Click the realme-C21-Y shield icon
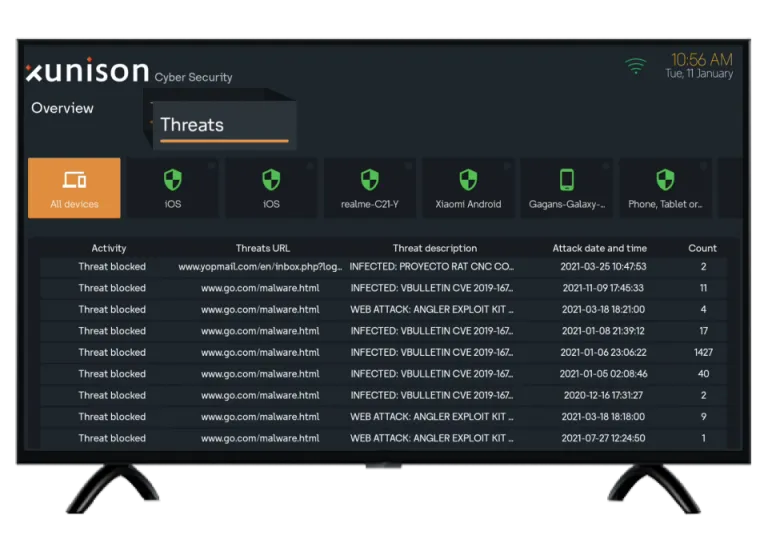The height and width of the screenshot is (559, 768). [370, 180]
